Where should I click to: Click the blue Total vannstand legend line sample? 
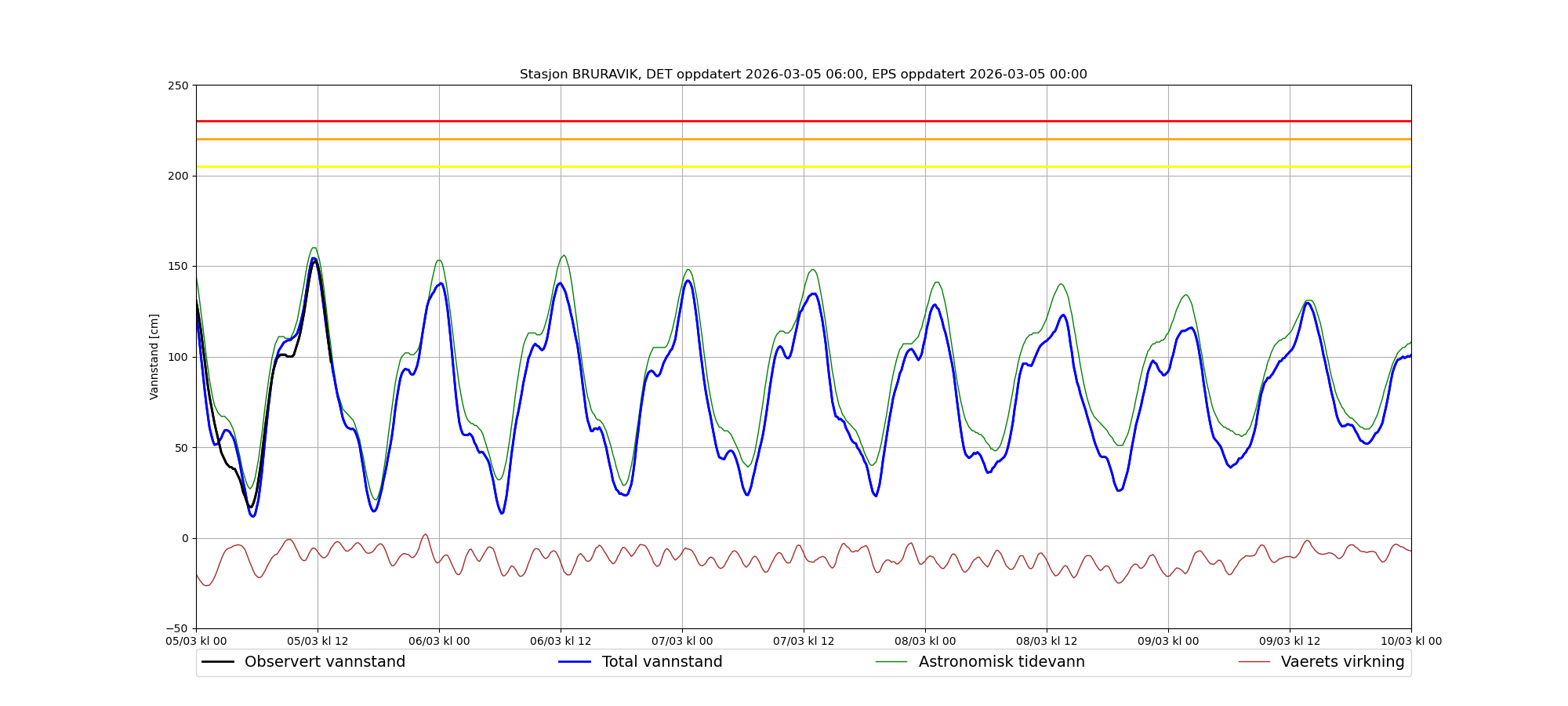(x=575, y=662)
